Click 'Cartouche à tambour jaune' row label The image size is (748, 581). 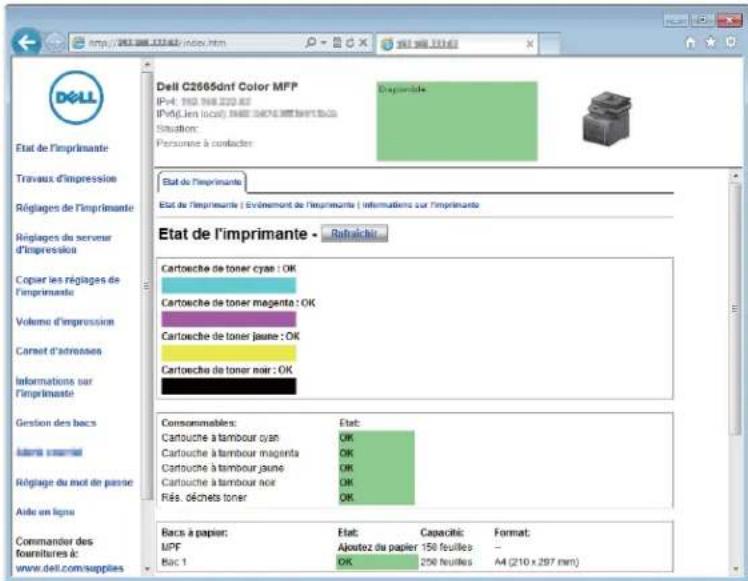click(223, 468)
